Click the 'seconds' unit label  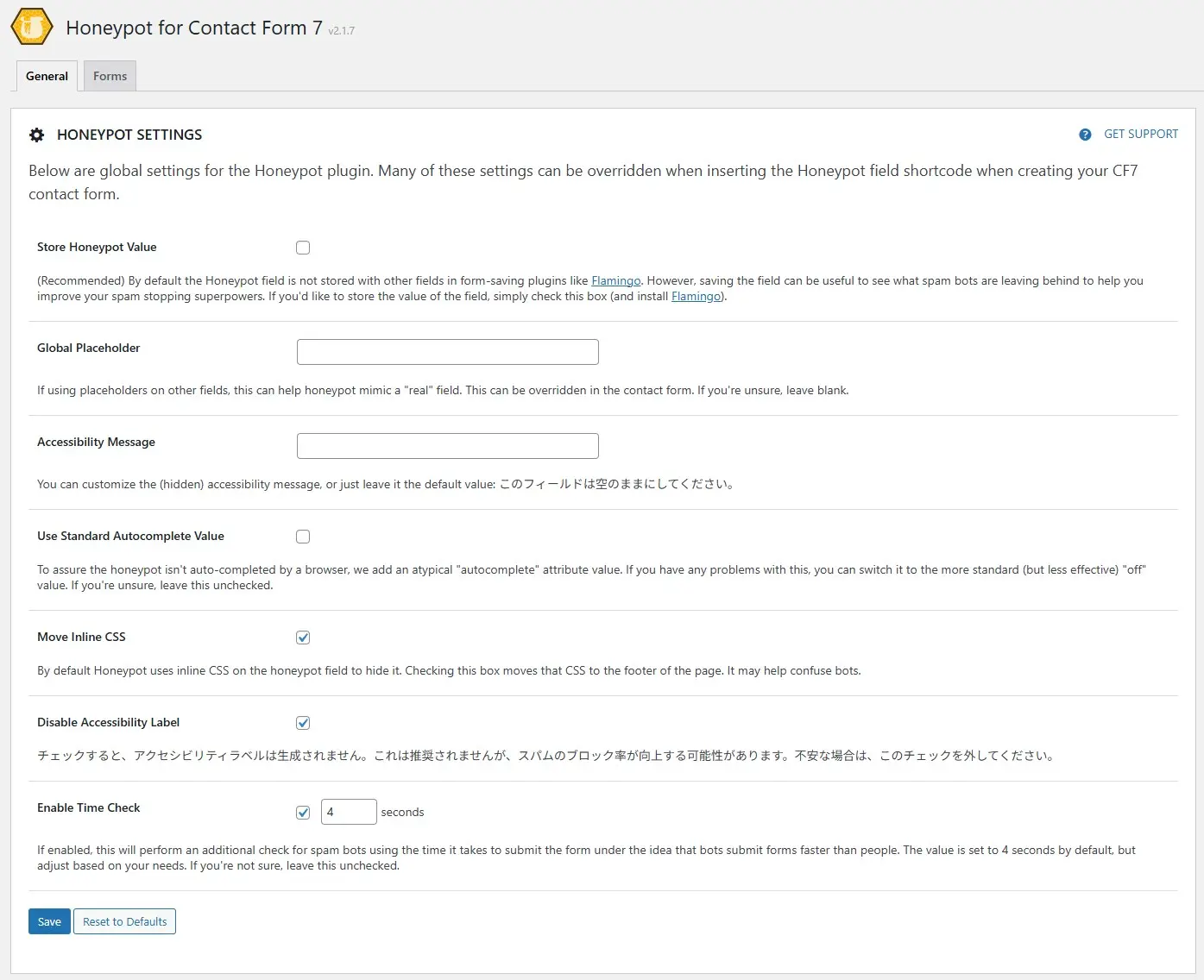[402, 812]
